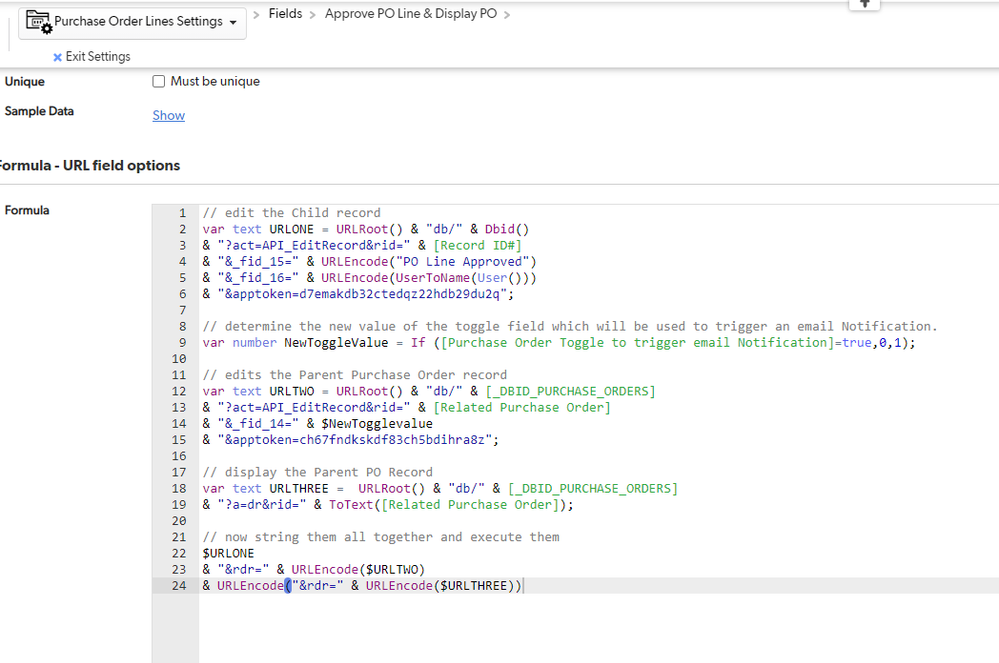The height and width of the screenshot is (663, 999).
Task: Click the Unique field label
Action: (x=25, y=82)
